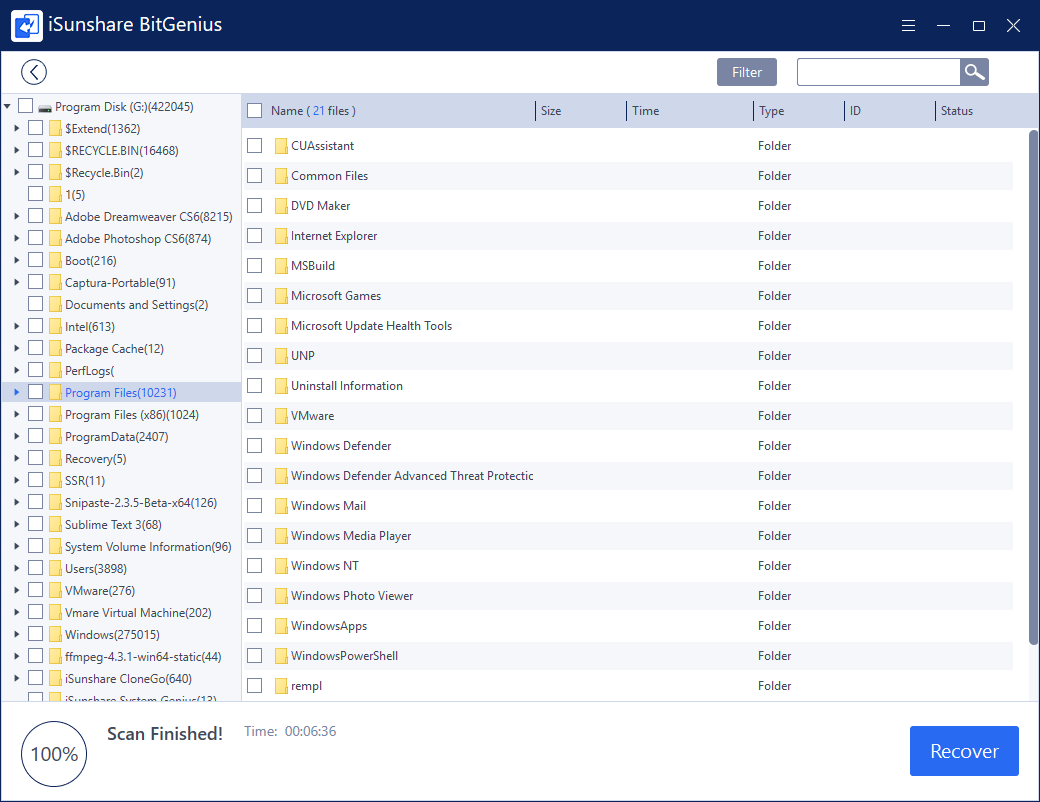
Task: Click the Microsoft Games folder icon
Action: 281,295
